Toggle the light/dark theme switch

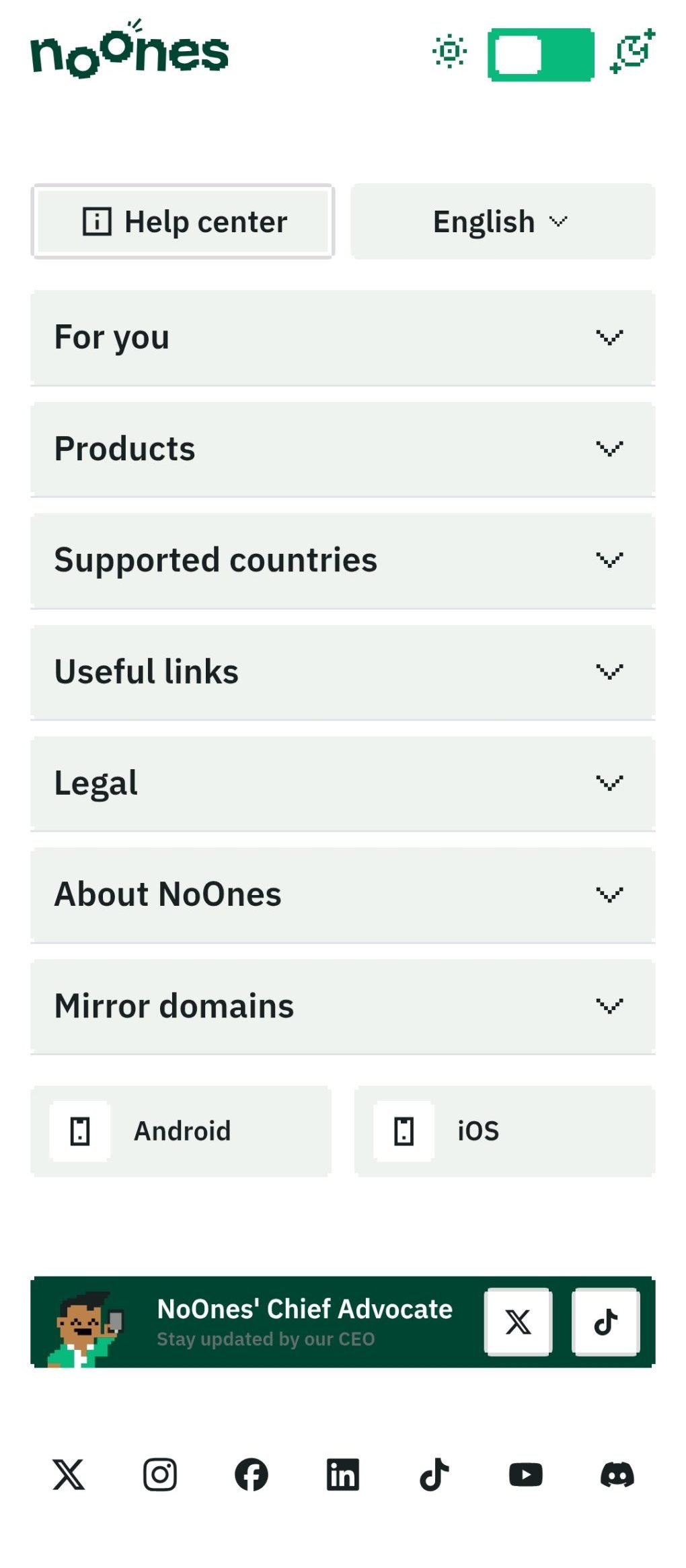541,55
